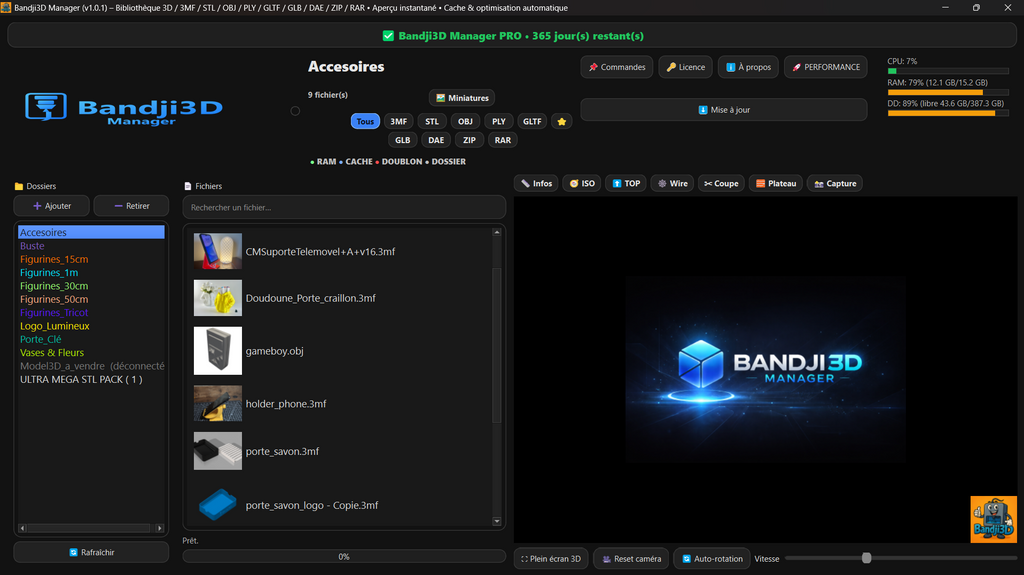The image size is (1024, 575).
Task: Click the Ajouter folder button
Action: (52, 206)
